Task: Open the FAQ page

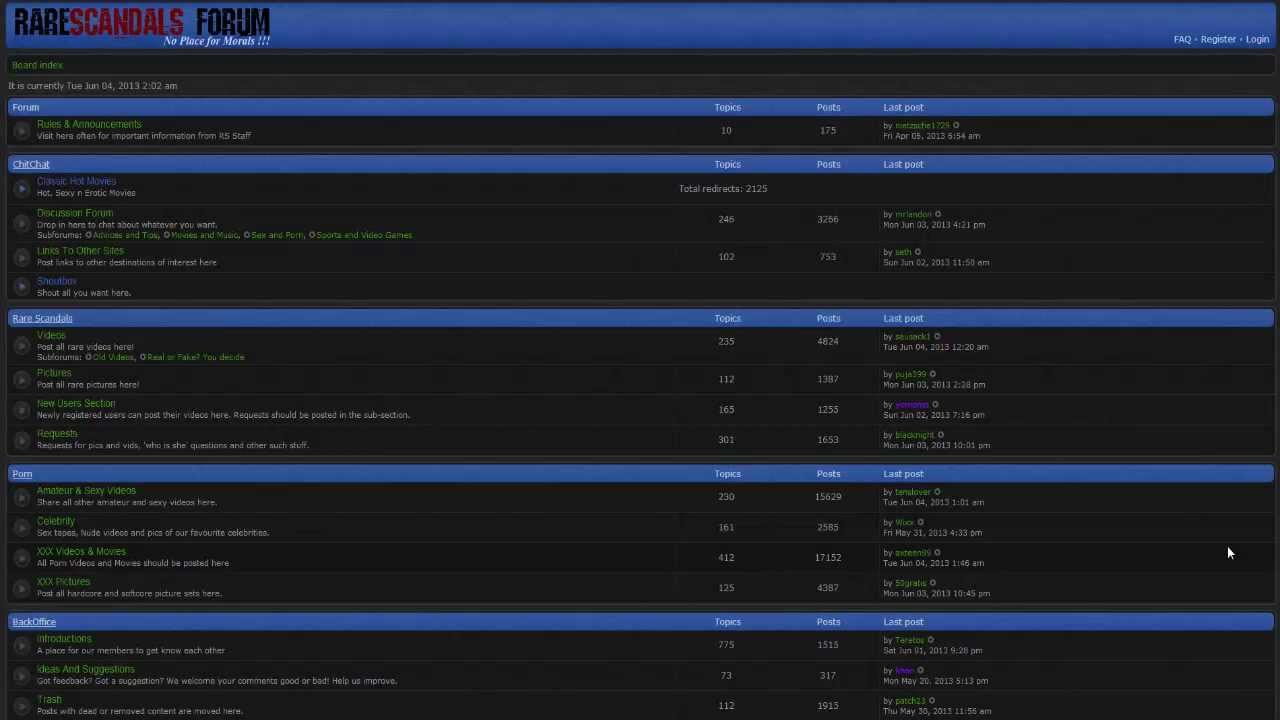Action: coord(1182,39)
